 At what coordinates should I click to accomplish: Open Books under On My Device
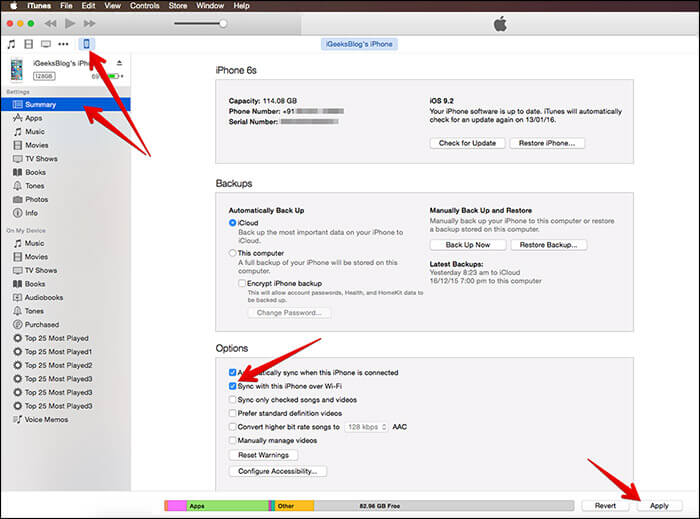(66, 284)
